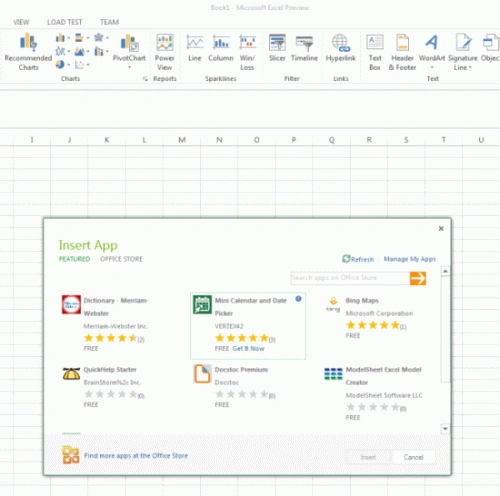Open Header & Footer
500x496 pixels.
click(x=402, y=52)
